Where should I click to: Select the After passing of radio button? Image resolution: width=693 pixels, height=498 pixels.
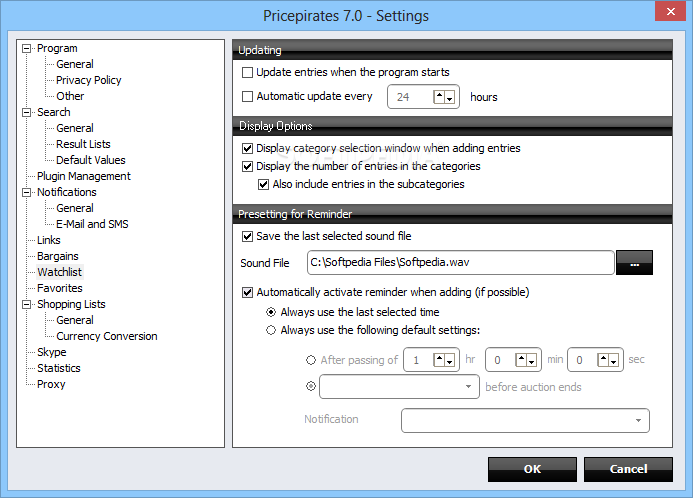click(311, 360)
